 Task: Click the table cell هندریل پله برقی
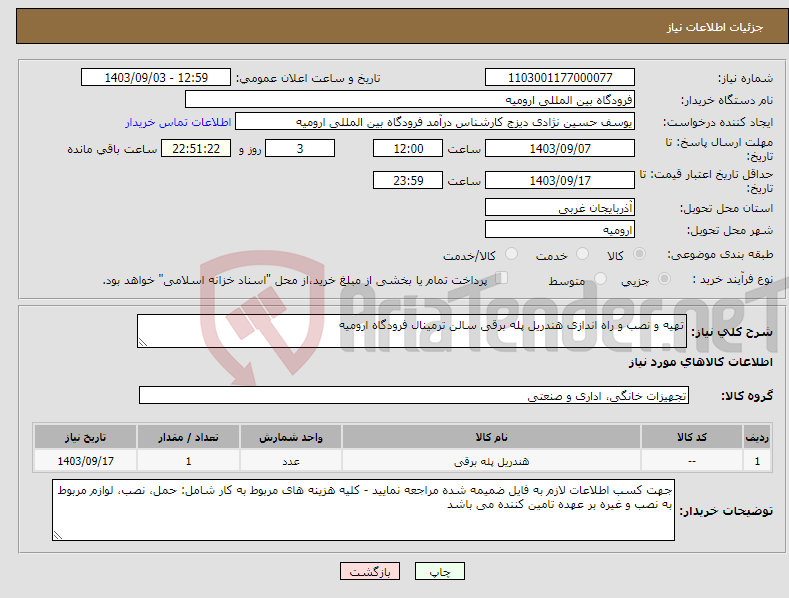491,461
